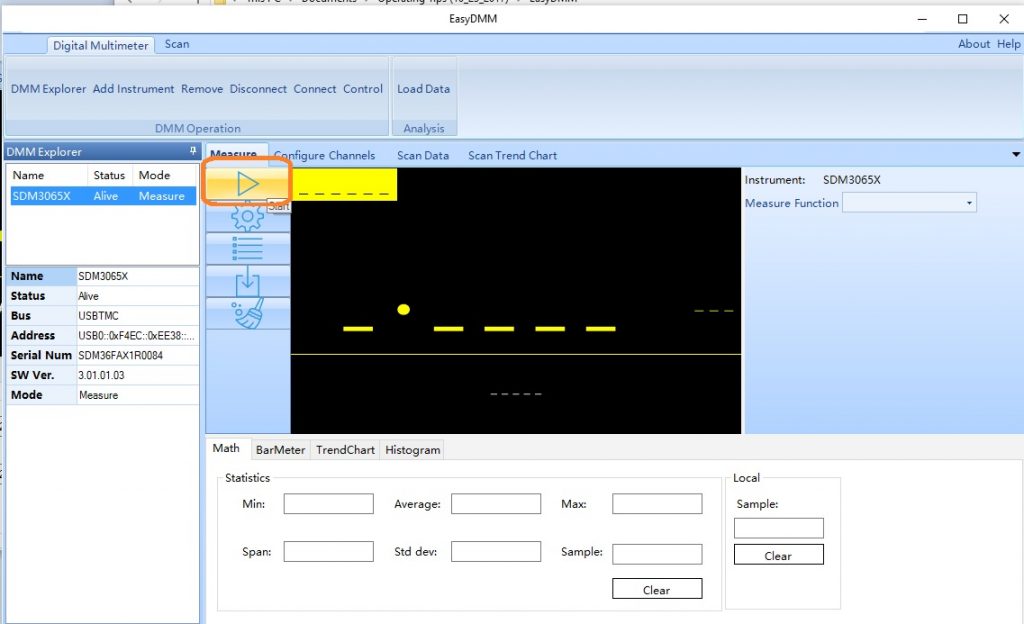The width and height of the screenshot is (1024, 624).
Task: Click the list view icon button
Action: 247,249
